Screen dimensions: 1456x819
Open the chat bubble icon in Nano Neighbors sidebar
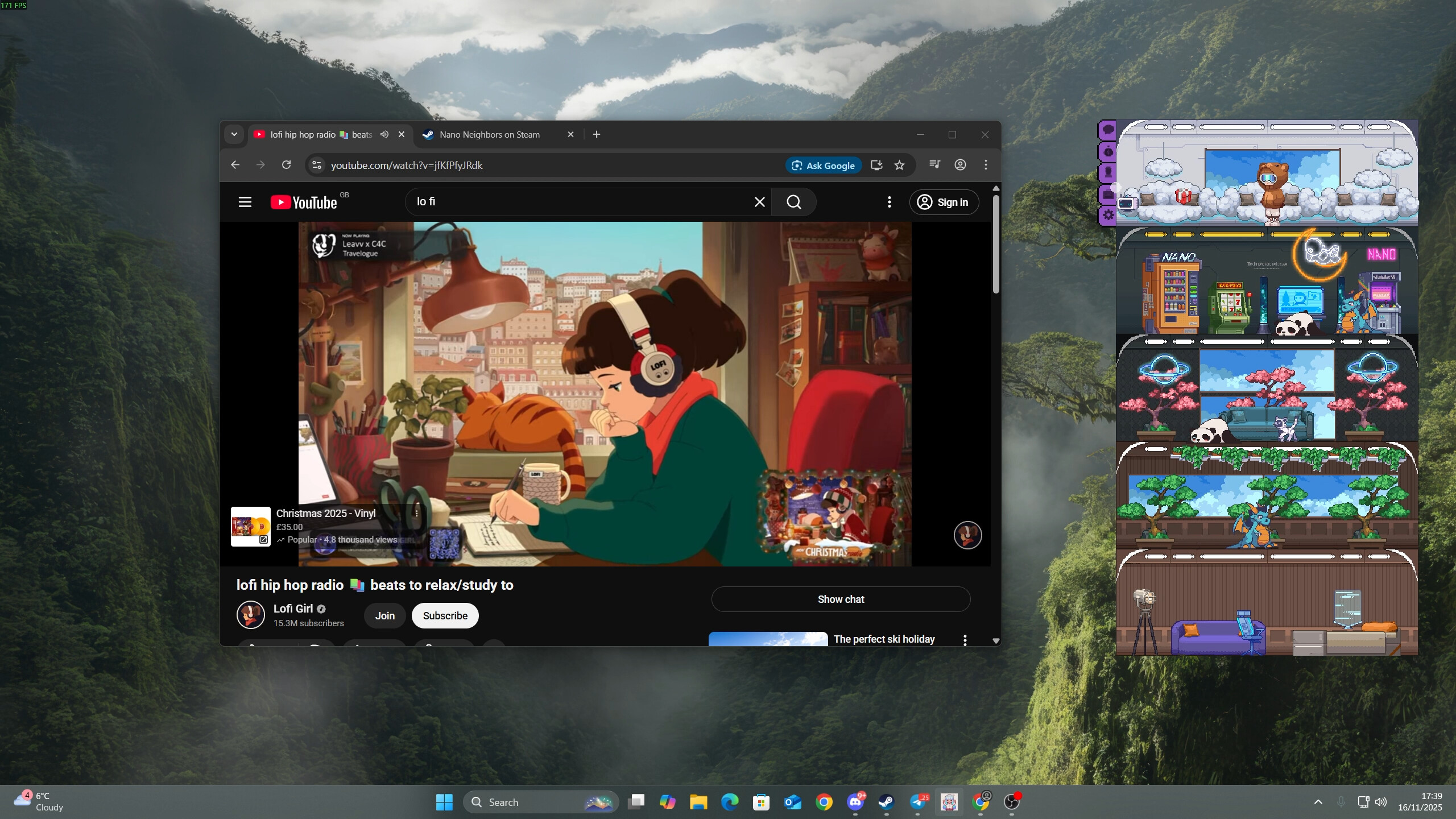click(1108, 129)
